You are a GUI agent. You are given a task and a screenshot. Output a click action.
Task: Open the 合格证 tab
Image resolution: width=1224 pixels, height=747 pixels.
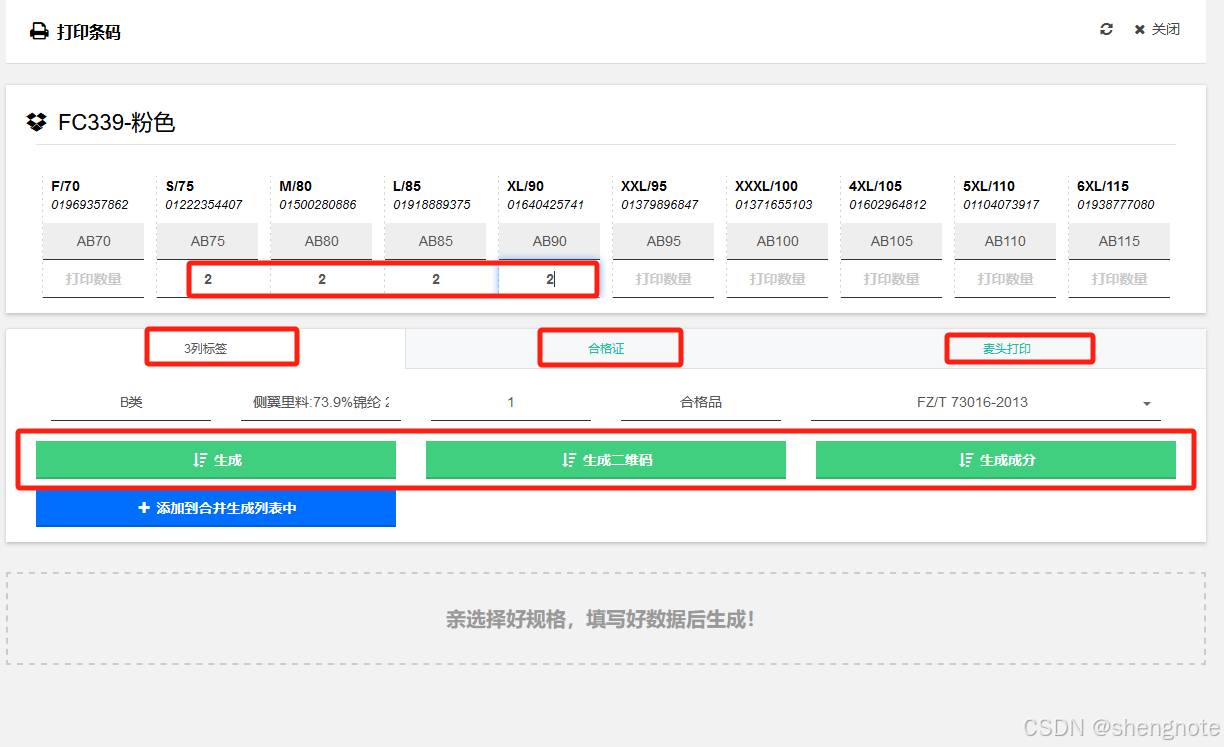[x=606, y=349]
